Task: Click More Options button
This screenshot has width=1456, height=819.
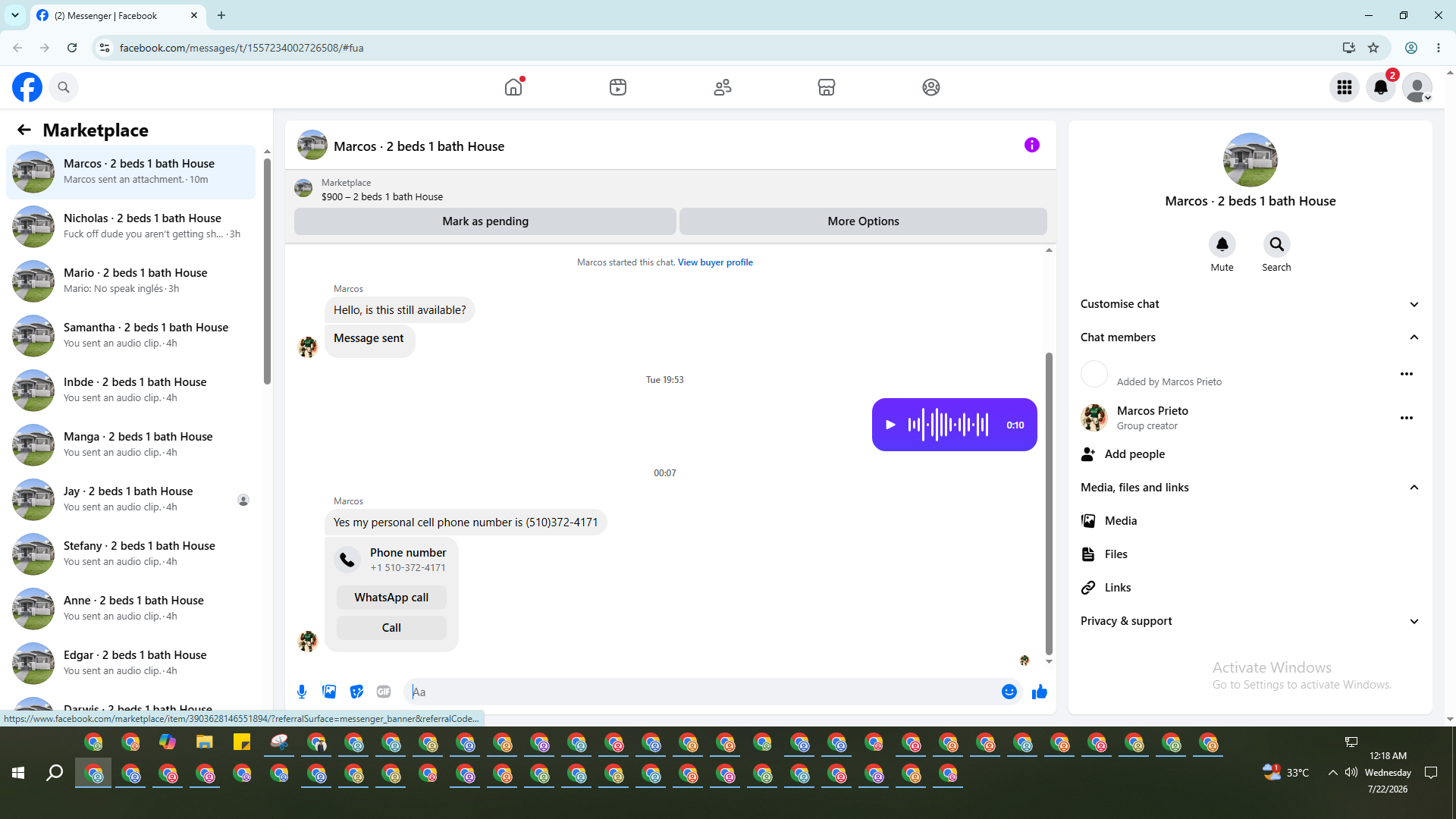Action: coord(863,221)
